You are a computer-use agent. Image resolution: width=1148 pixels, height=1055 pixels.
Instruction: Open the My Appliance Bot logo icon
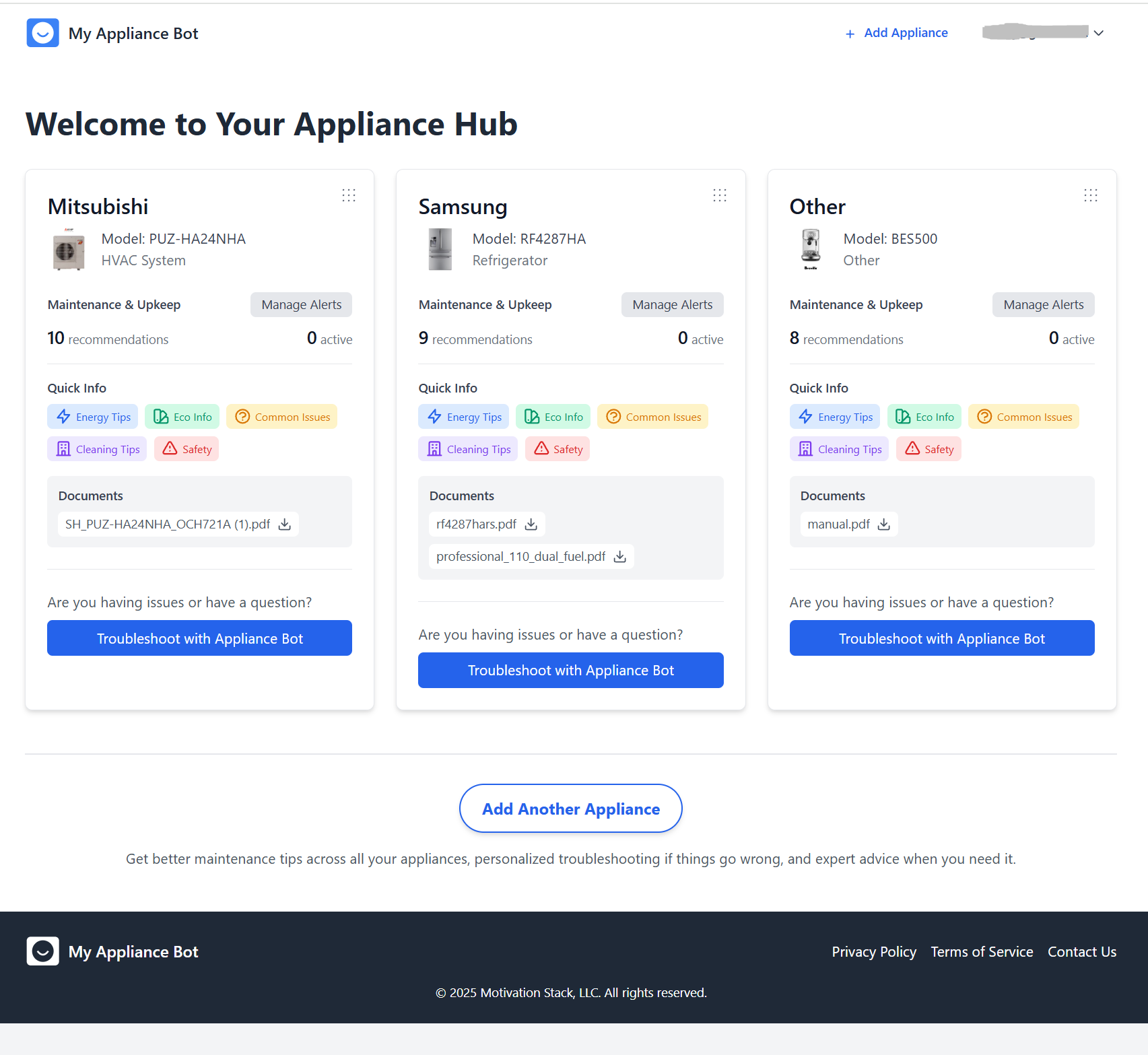tap(42, 32)
